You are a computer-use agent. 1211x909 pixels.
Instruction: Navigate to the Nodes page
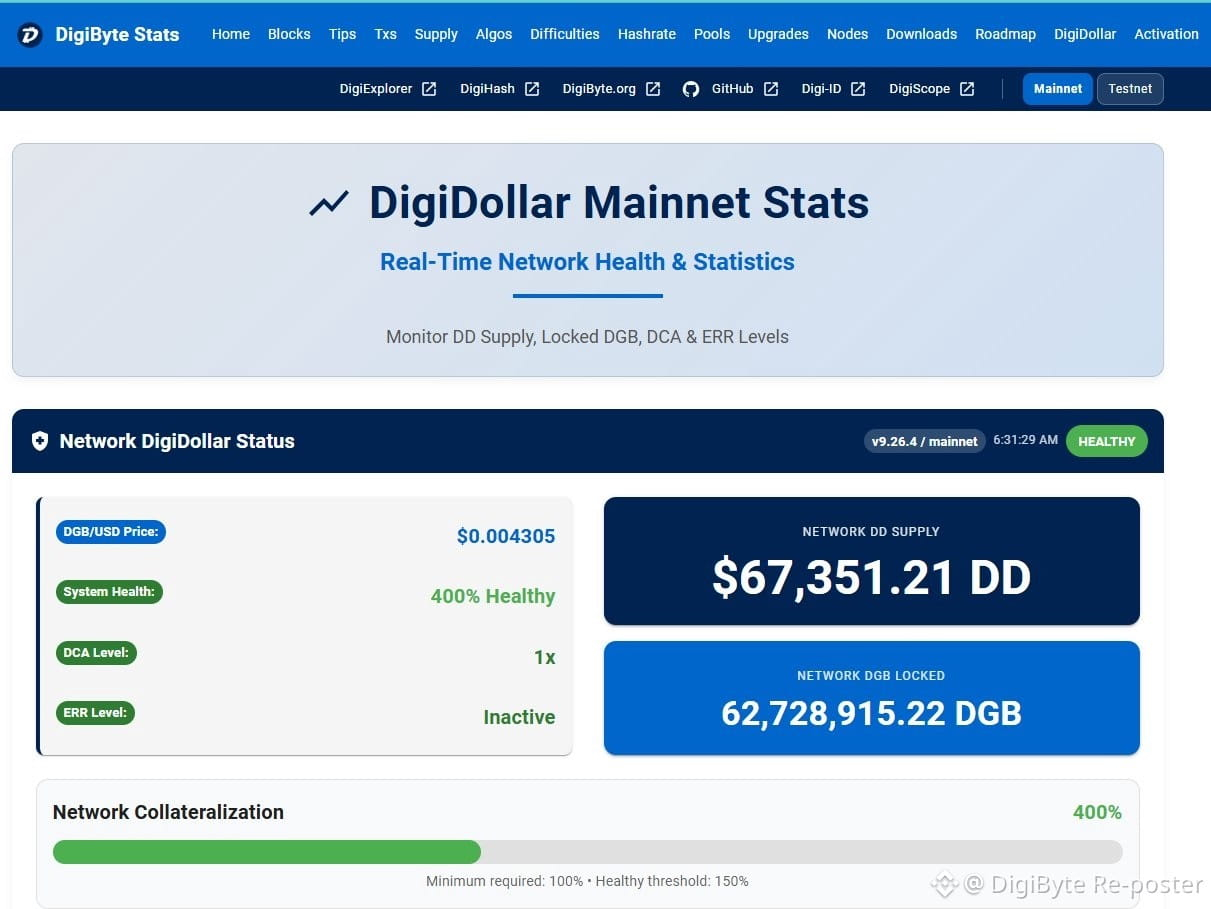847,34
